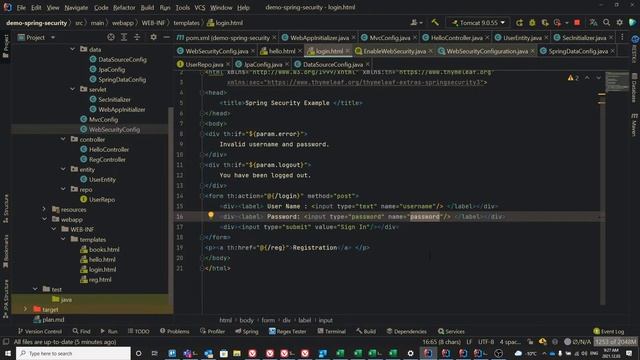Collapse the controller folder
The image size is (640, 360).
[x=63, y=139]
